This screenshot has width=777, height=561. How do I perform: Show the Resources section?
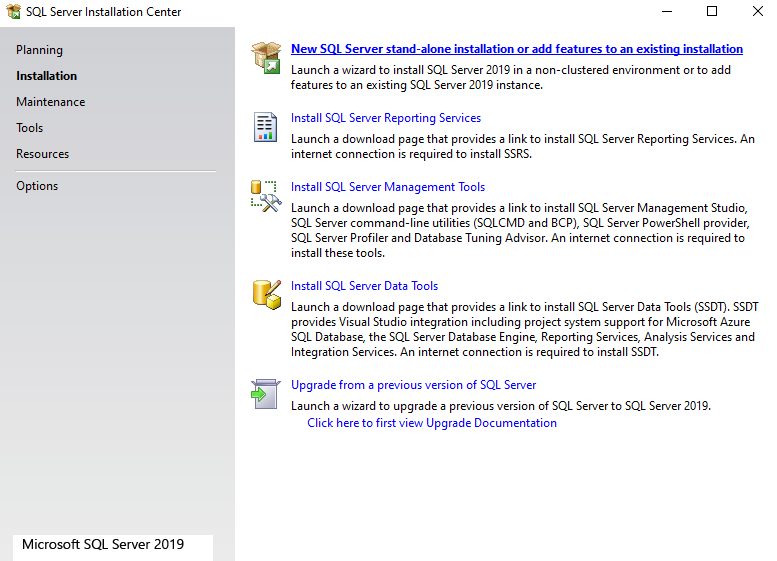tap(42, 154)
